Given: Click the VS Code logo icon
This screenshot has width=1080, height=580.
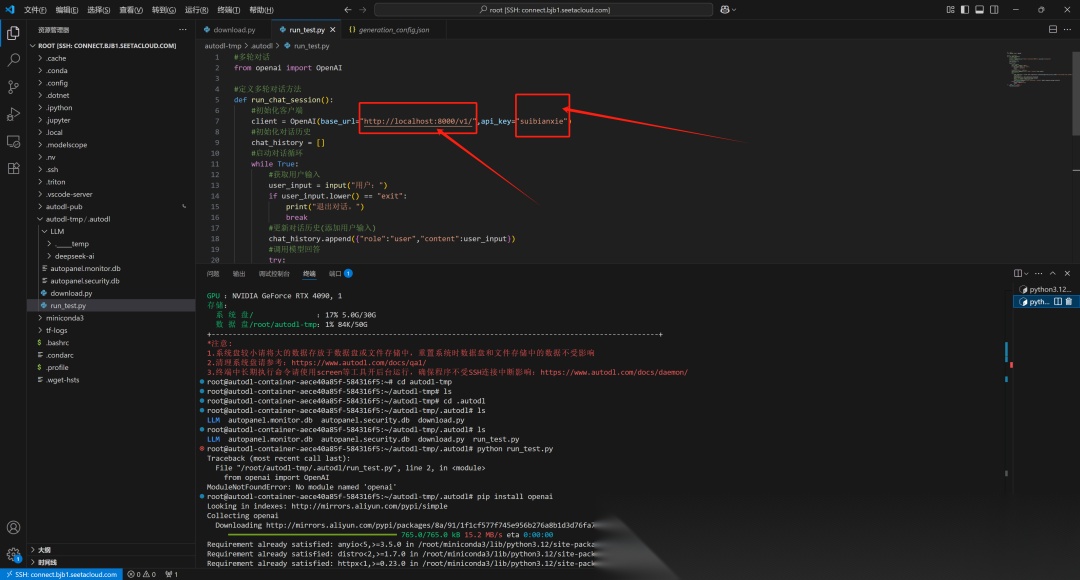Looking at the screenshot, I should (x=10, y=10).
